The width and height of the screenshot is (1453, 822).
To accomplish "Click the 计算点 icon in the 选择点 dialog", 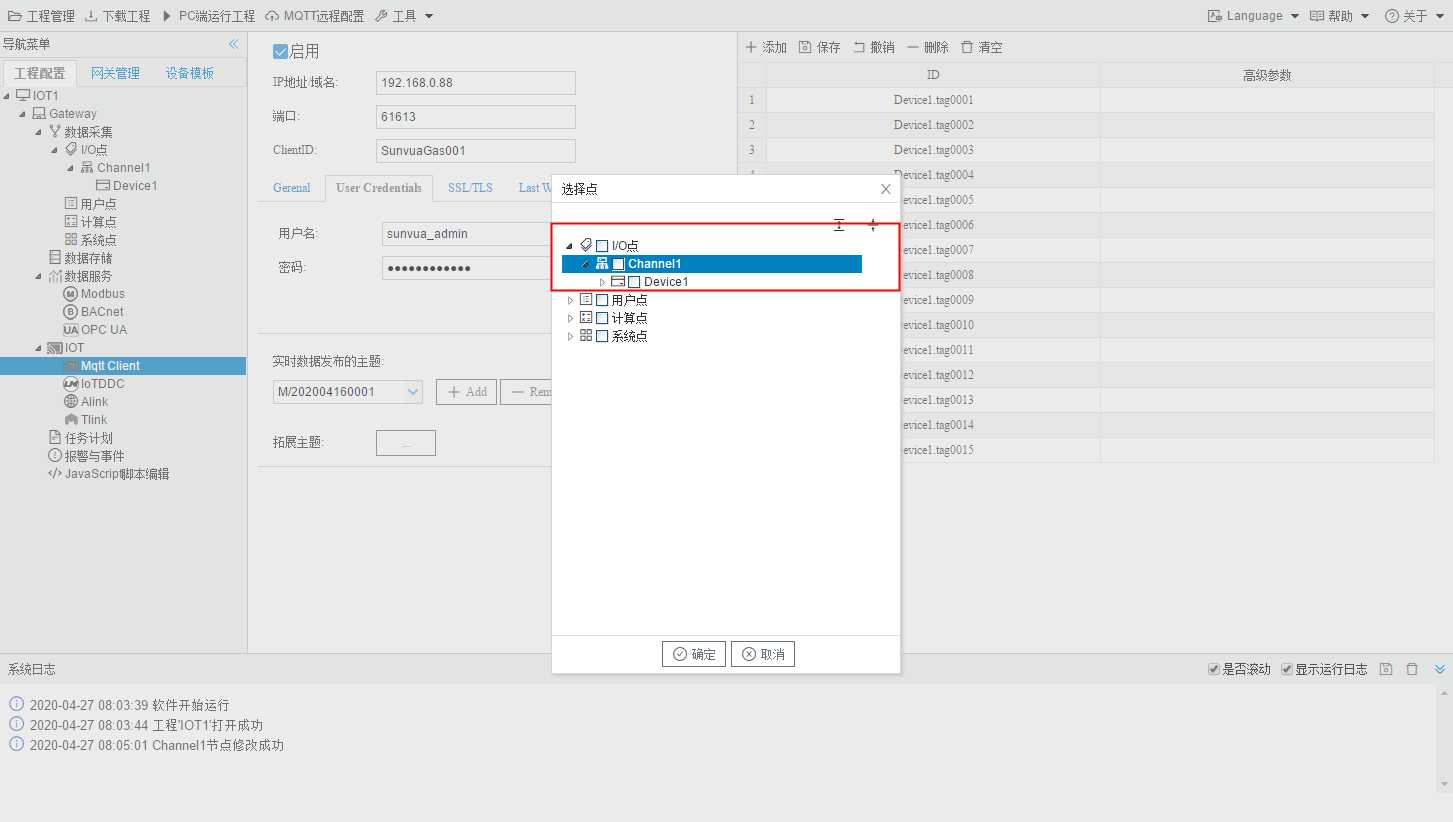I will click(x=586, y=318).
